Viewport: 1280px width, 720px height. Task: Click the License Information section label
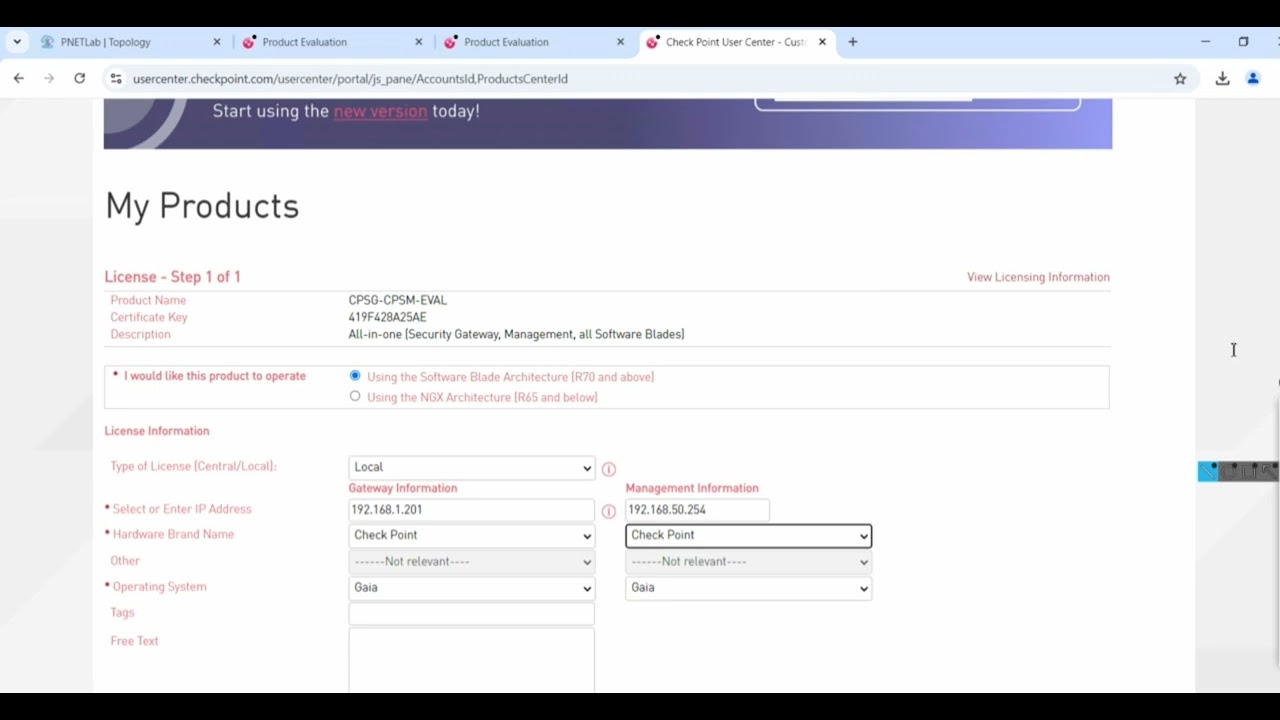click(157, 431)
